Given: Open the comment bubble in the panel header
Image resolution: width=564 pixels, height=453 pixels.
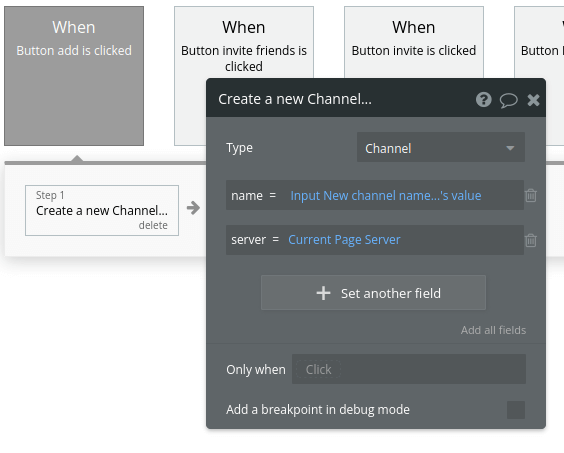Looking at the screenshot, I should point(509,100).
